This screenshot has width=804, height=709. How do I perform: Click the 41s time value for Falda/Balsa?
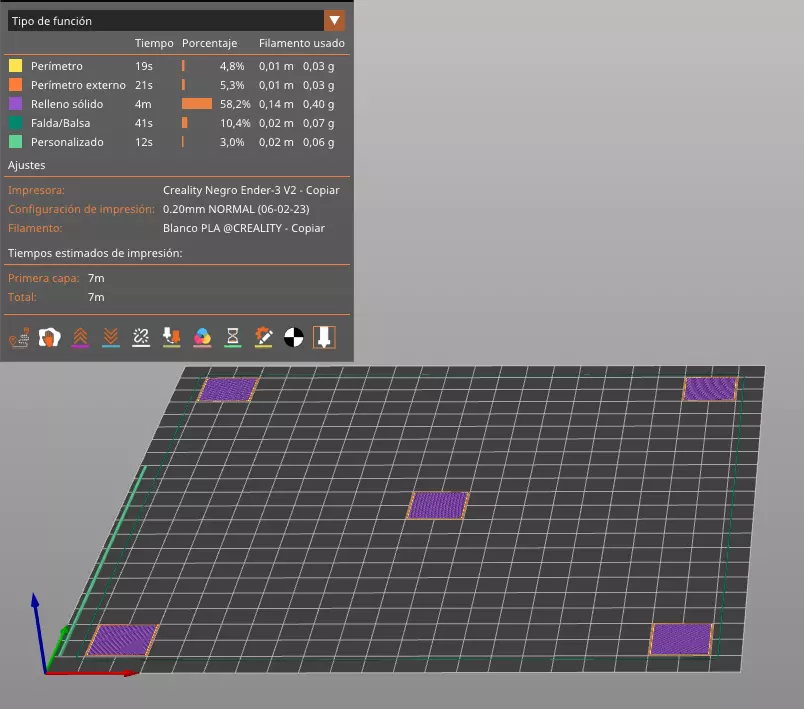click(144, 123)
